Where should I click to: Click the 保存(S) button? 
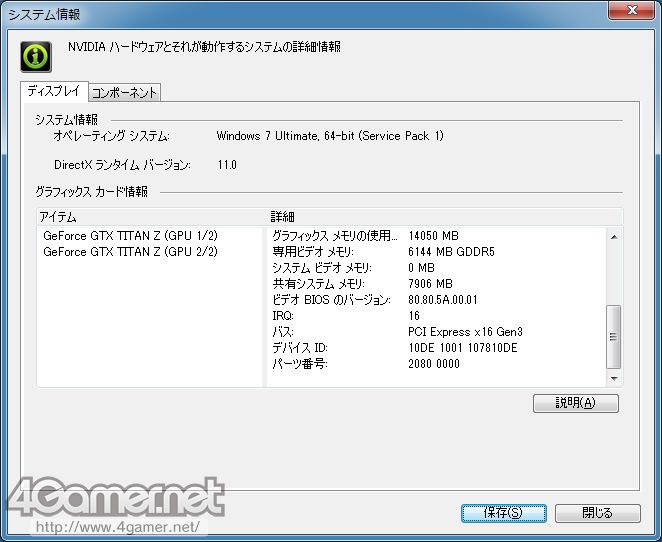click(x=503, y=513)
